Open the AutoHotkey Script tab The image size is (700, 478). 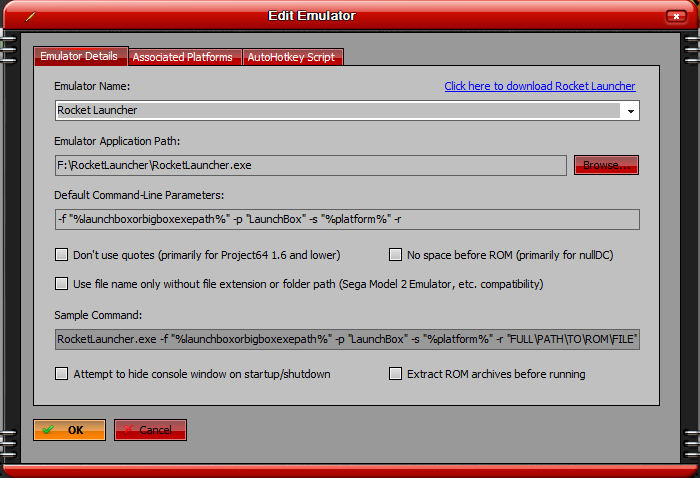click(293, 57)
